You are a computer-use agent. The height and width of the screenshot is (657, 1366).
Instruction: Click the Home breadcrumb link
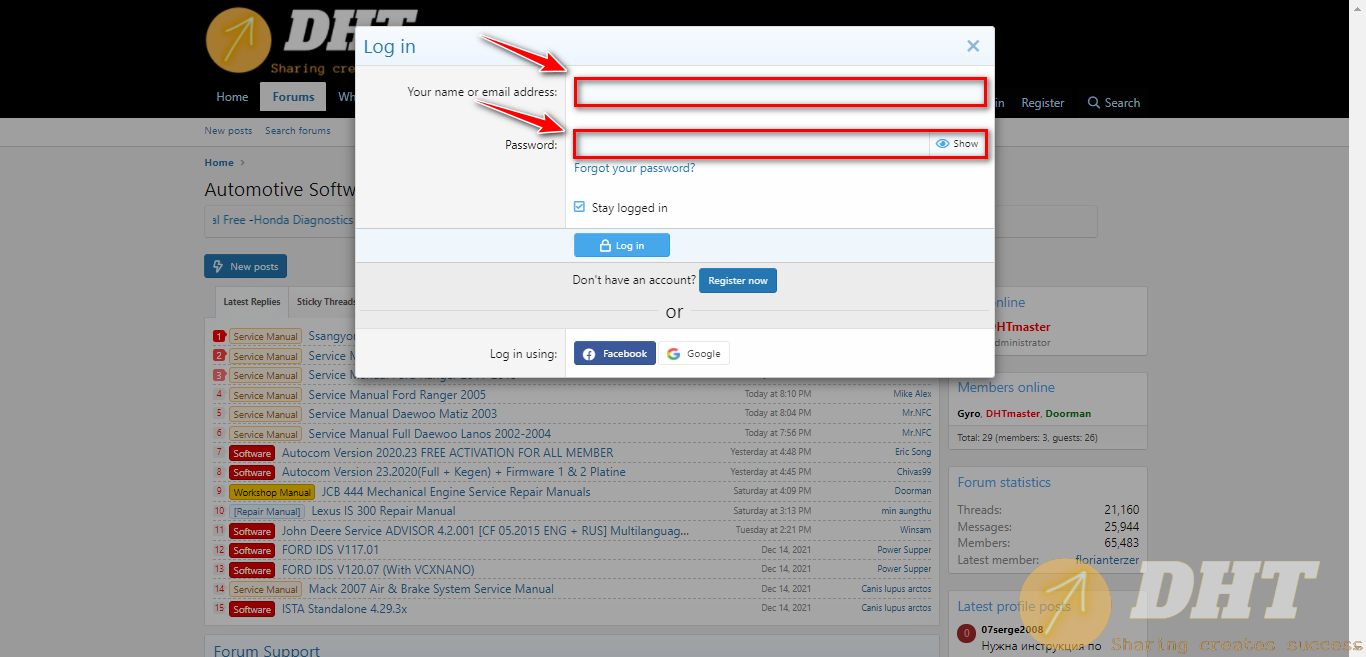(x=219, y=162)
